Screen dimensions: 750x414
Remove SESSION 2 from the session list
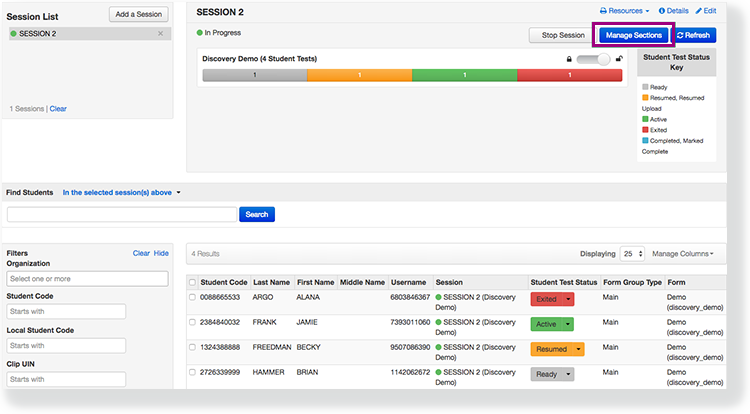160,34
